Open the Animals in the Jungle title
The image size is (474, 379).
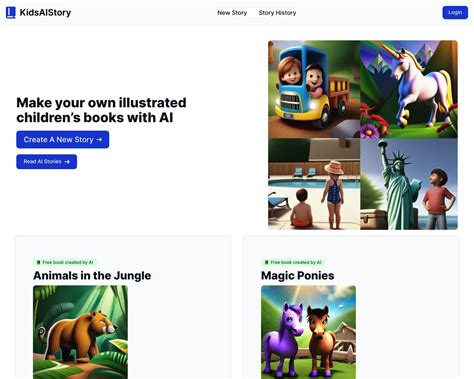pyautogui.click(x=92, y=276)
